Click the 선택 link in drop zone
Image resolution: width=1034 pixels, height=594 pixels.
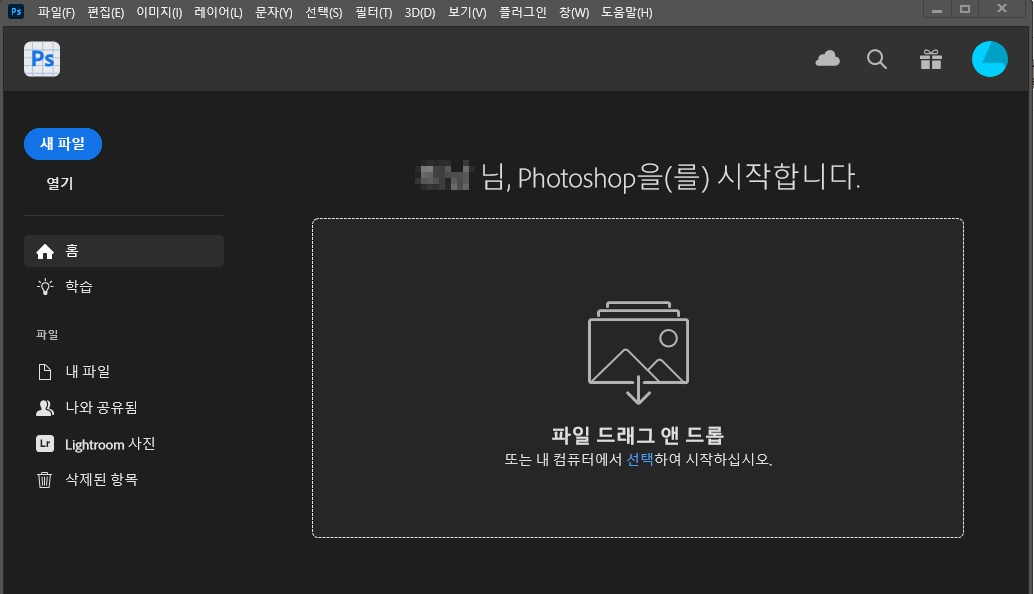tap(640, 460)
